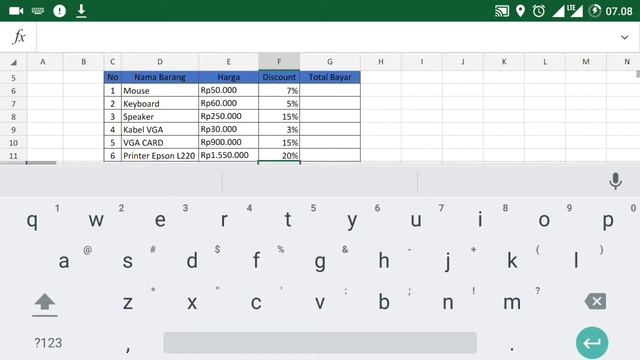The width and height of the screenshot is (640, 360).
Task: Tap the letter q key
Action: click(32, 220)
